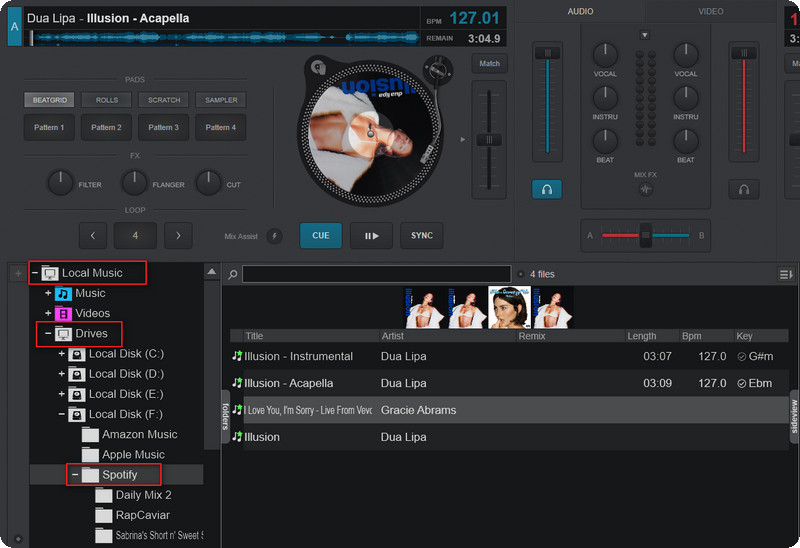Image resolution: width=800 pixels, height=548 pixels.
Task: Collapse the Spotify folder node
Action: coord(75,475)
